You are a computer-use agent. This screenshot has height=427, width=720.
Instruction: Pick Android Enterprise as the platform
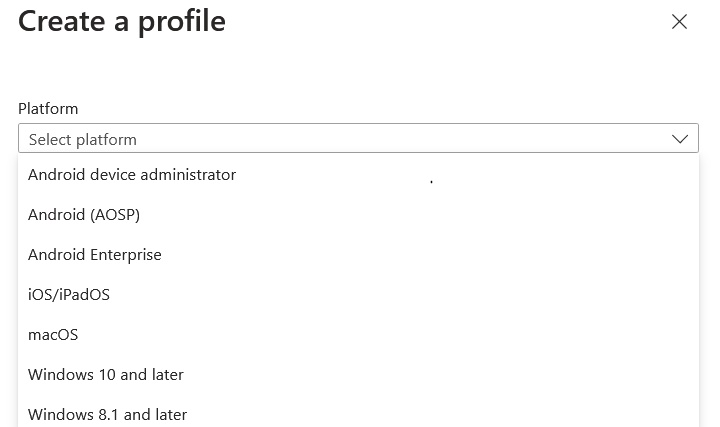95,255
